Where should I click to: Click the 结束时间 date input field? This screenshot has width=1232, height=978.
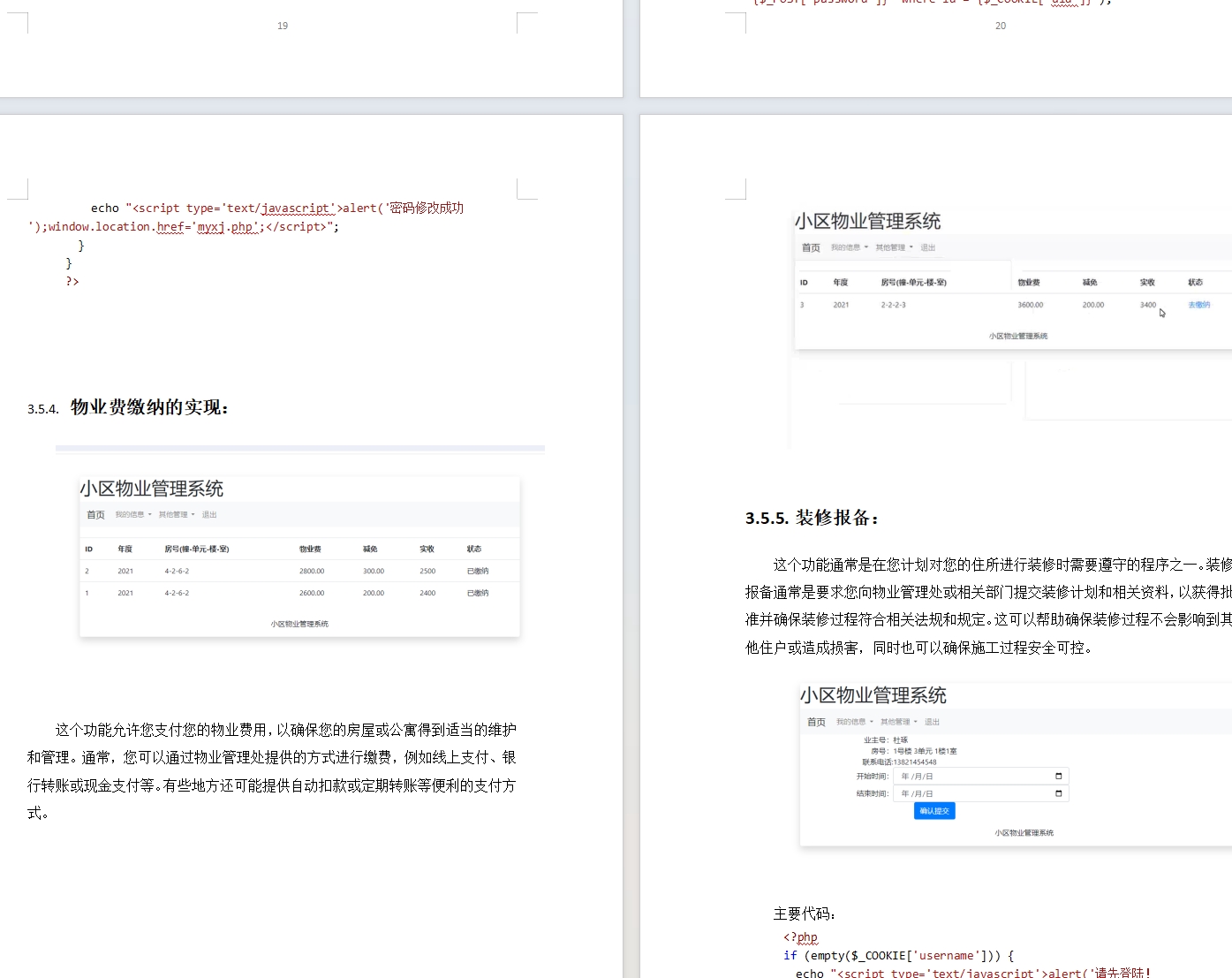981,793
